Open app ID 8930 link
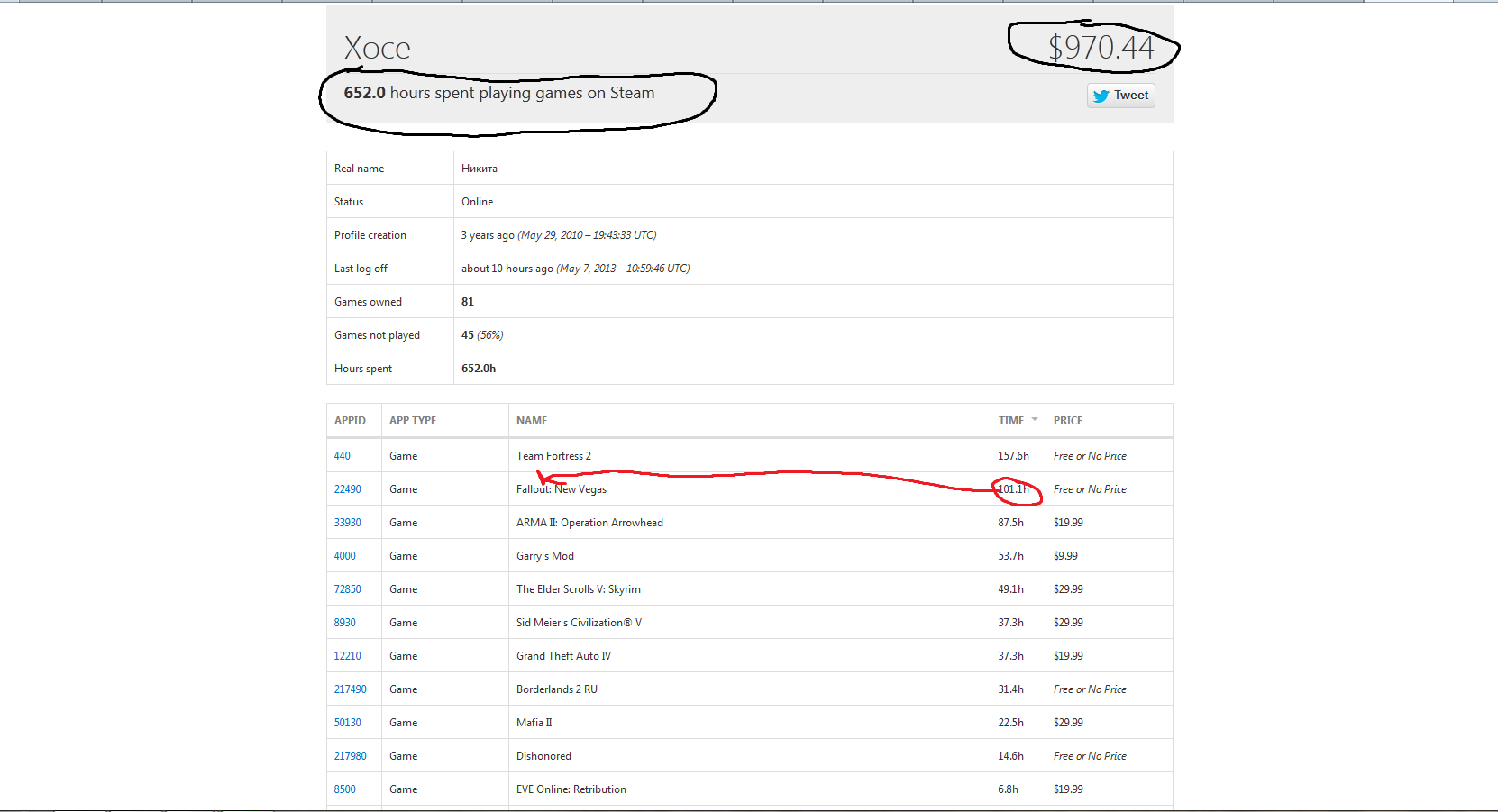1498x812 pixels. [x=345, y=623]
